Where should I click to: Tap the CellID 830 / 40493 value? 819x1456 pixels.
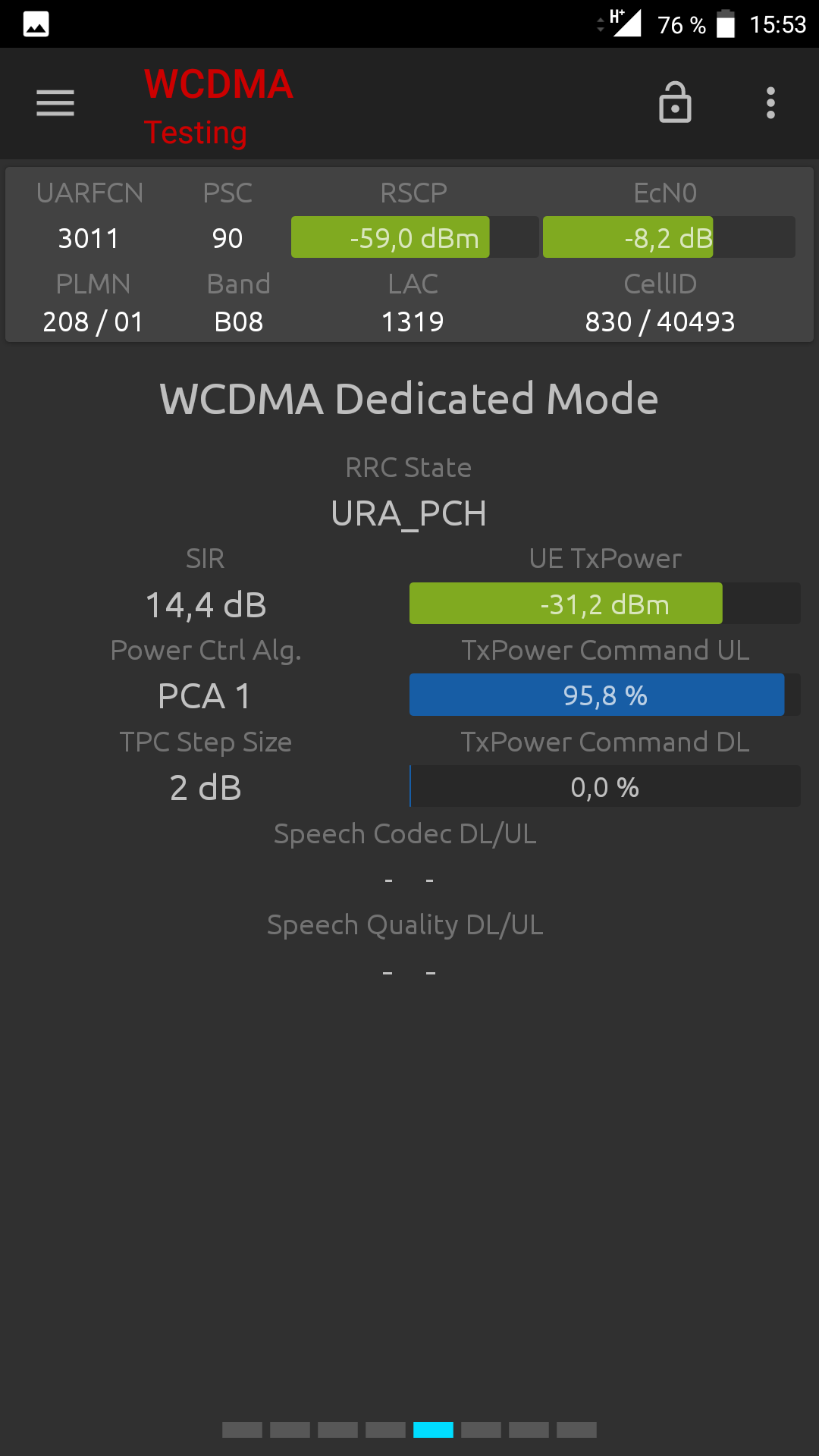pos(661,322)
